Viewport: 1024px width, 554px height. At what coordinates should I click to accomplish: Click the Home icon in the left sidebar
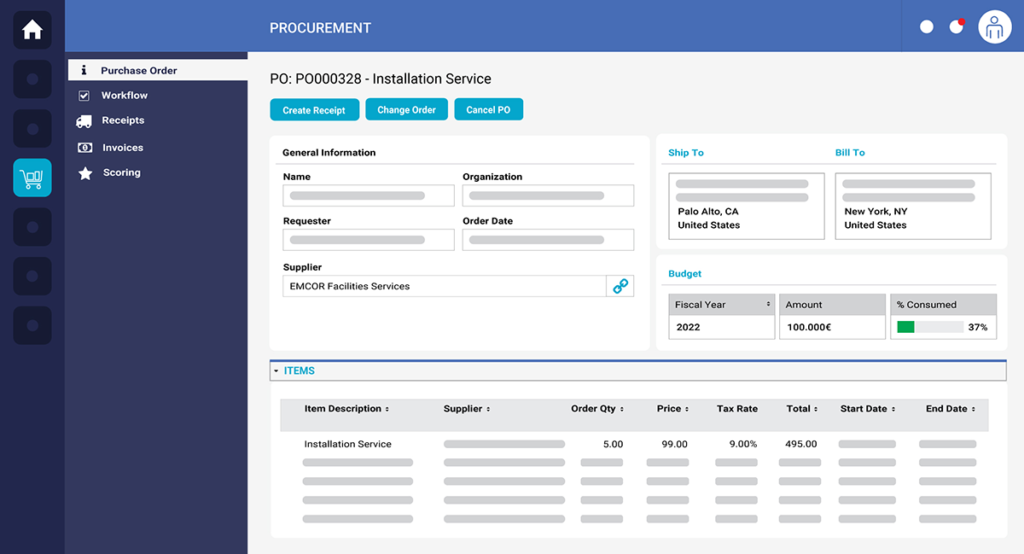[x=32, y=30]
